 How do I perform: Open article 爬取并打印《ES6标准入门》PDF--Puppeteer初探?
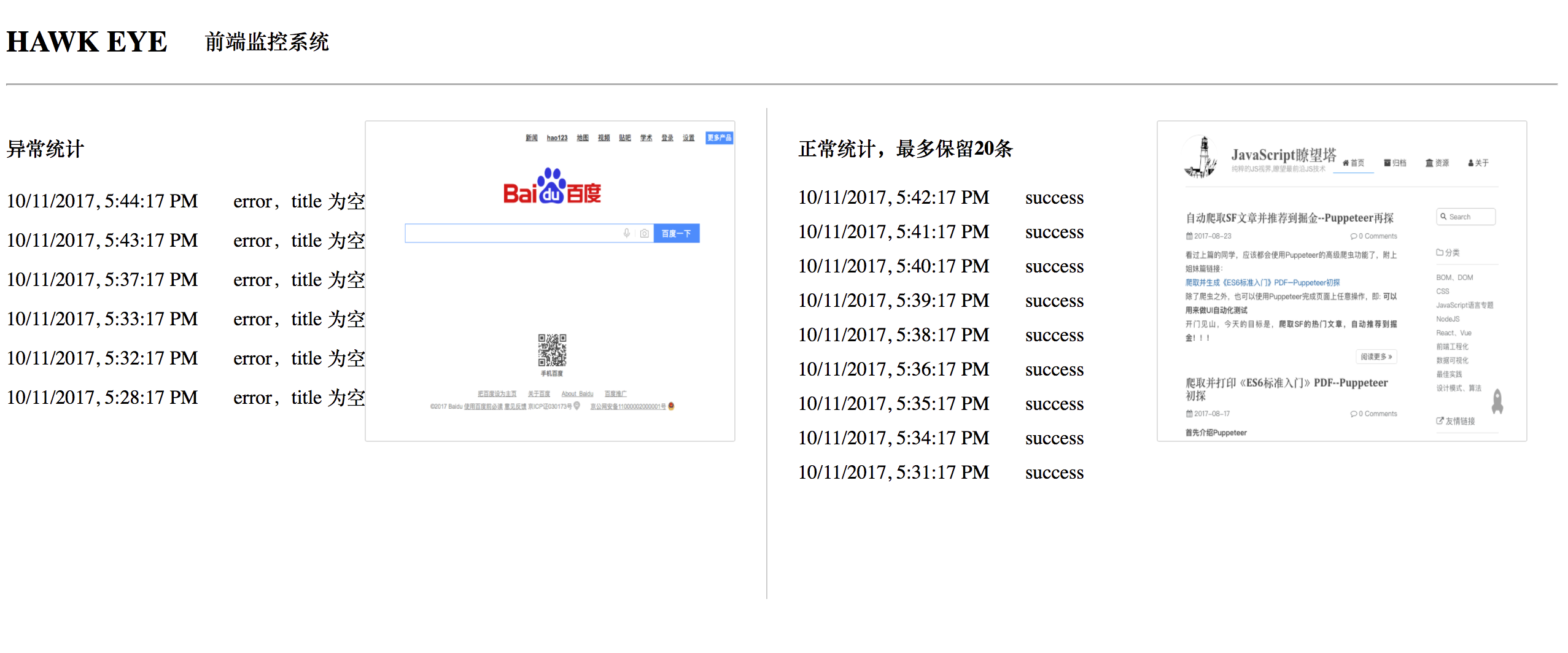(1286, 389)
